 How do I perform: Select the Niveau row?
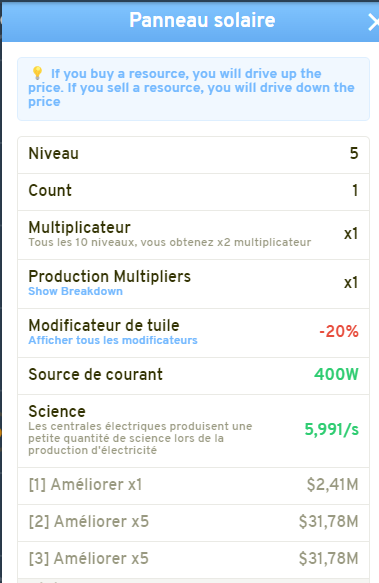coord(193,154)
